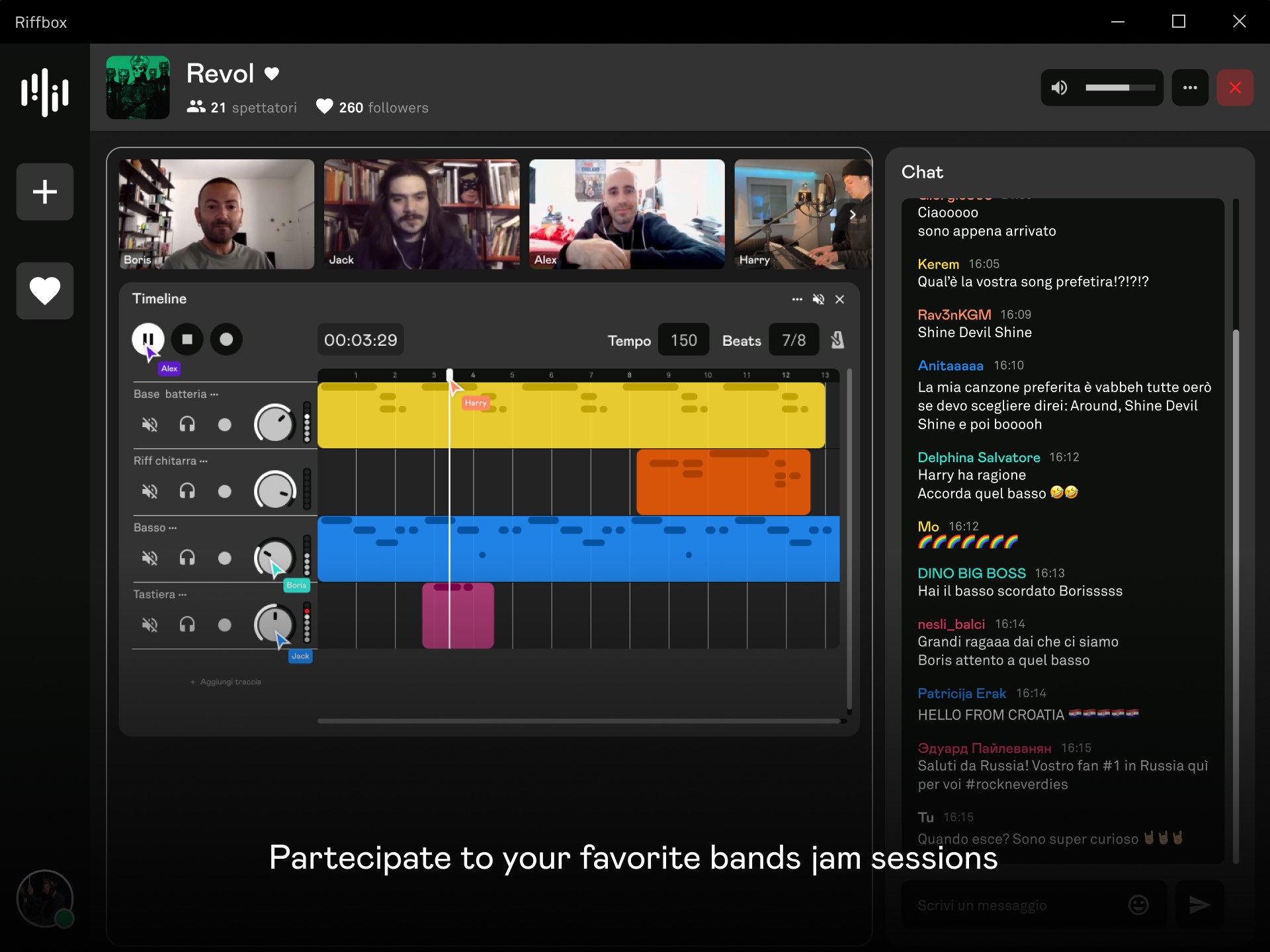
Task: Expand next webcam with chevron arrow
Action: point(853,215)
